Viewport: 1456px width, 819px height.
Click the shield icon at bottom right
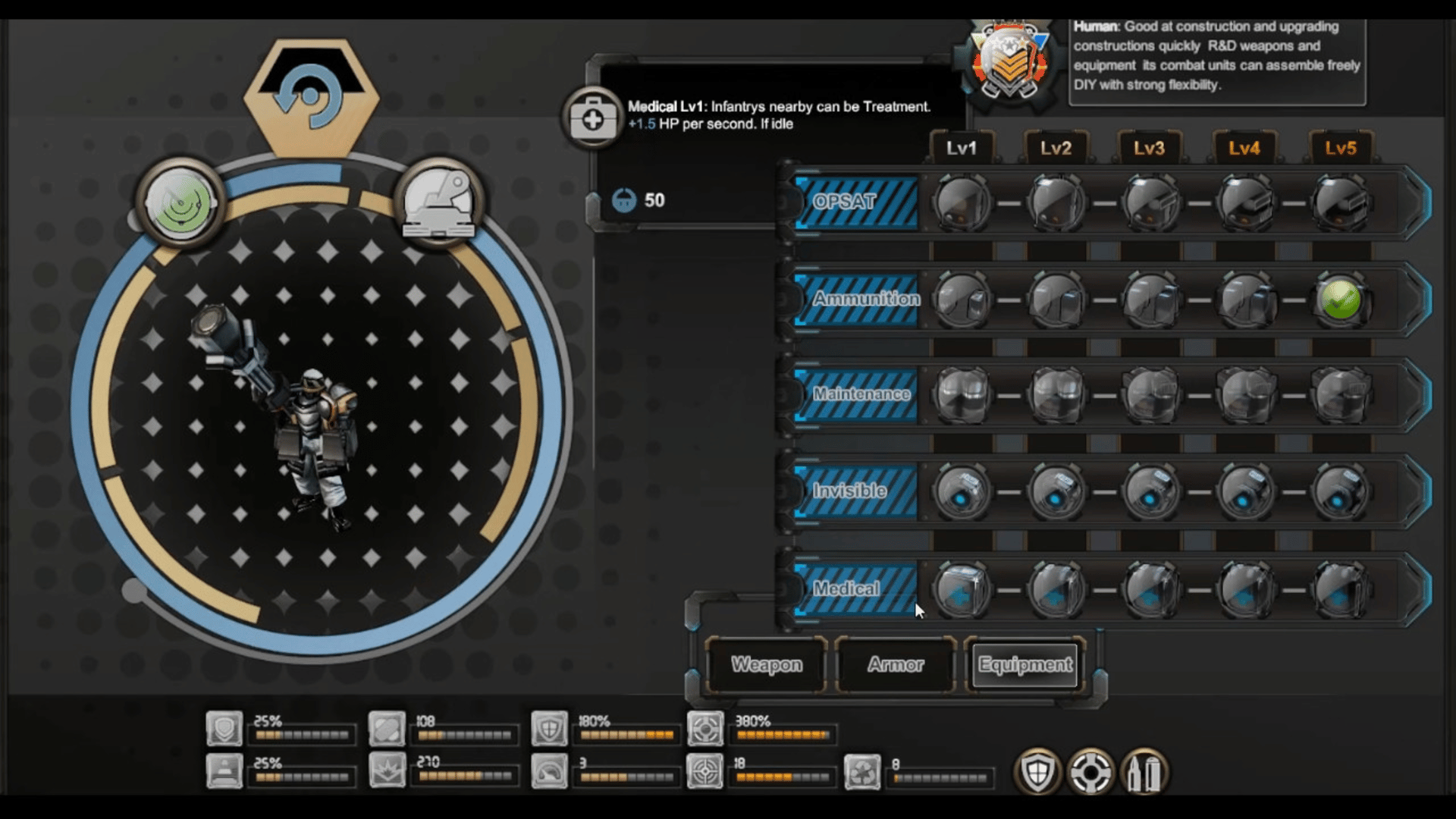[1037, 773]
